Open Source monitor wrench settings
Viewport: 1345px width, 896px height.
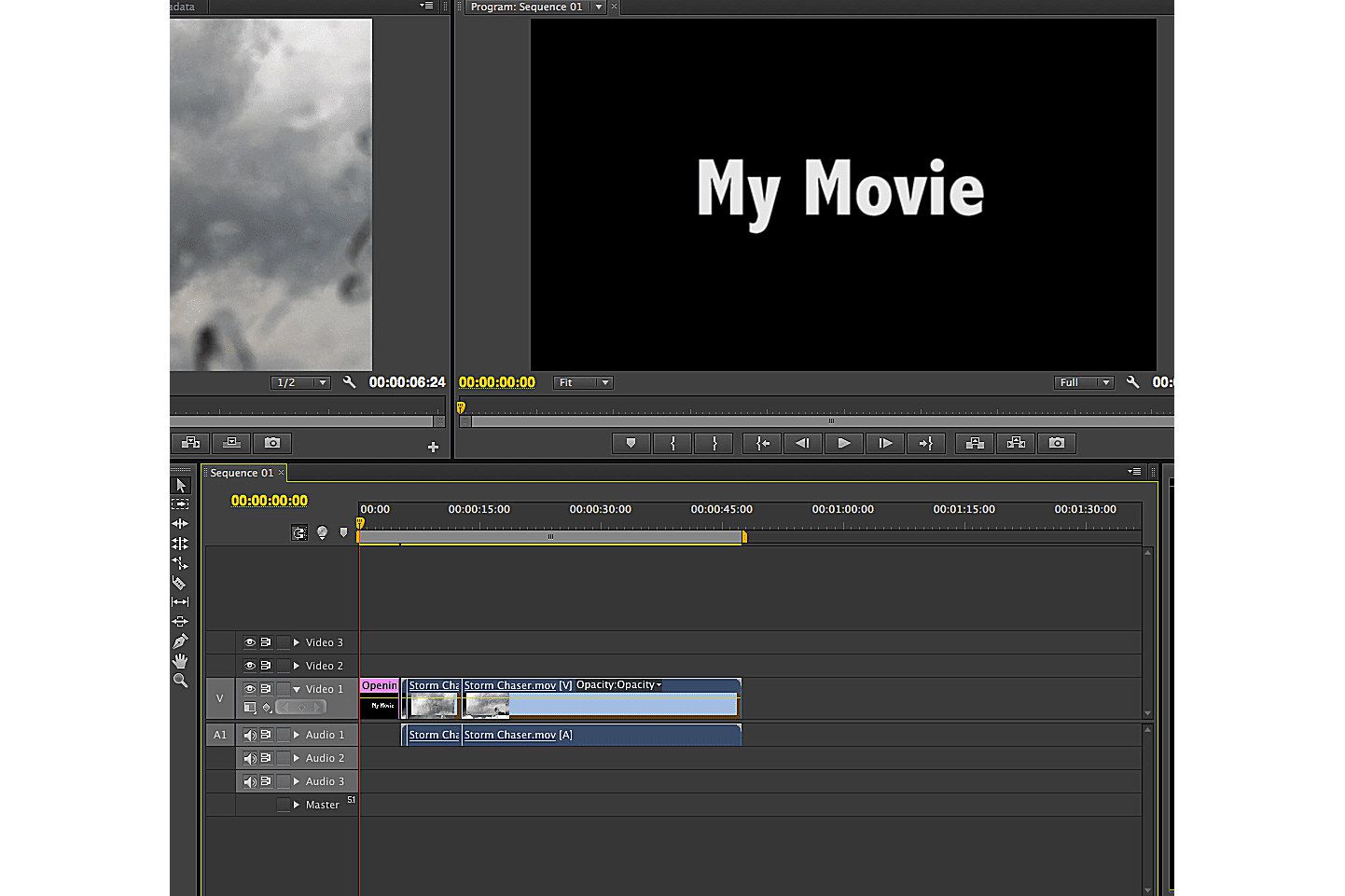click(349, 382)
